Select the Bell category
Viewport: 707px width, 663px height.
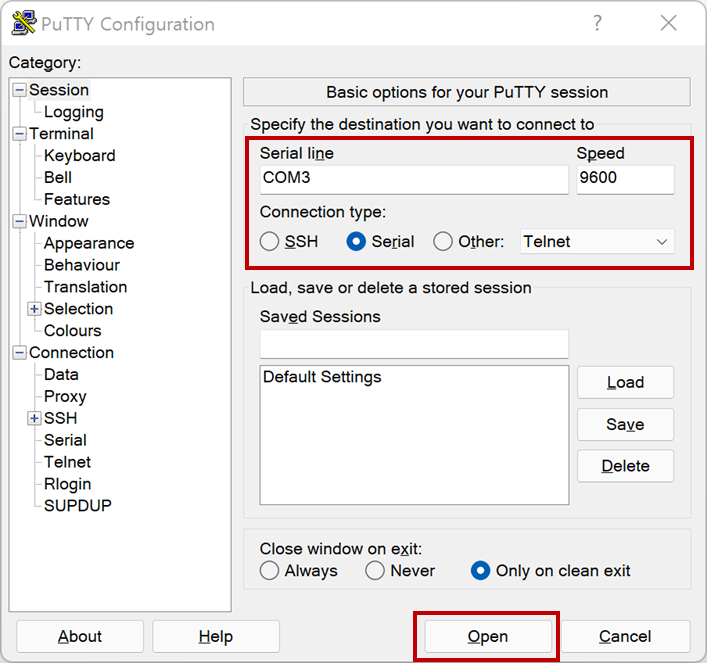point(58,177)
